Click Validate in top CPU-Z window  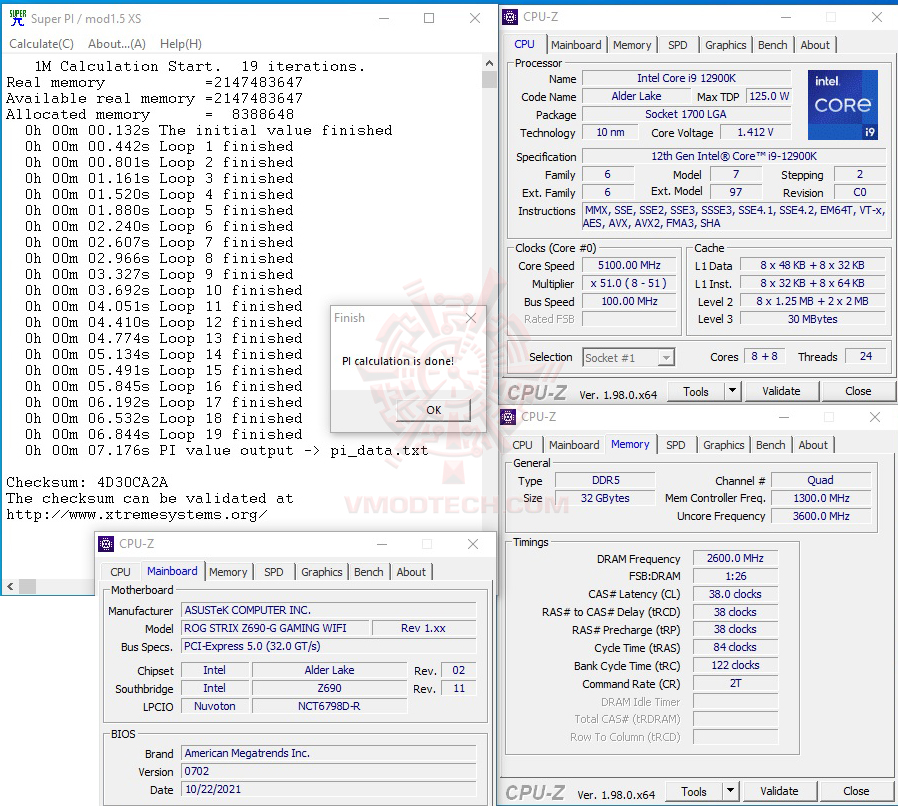(781, 391)
